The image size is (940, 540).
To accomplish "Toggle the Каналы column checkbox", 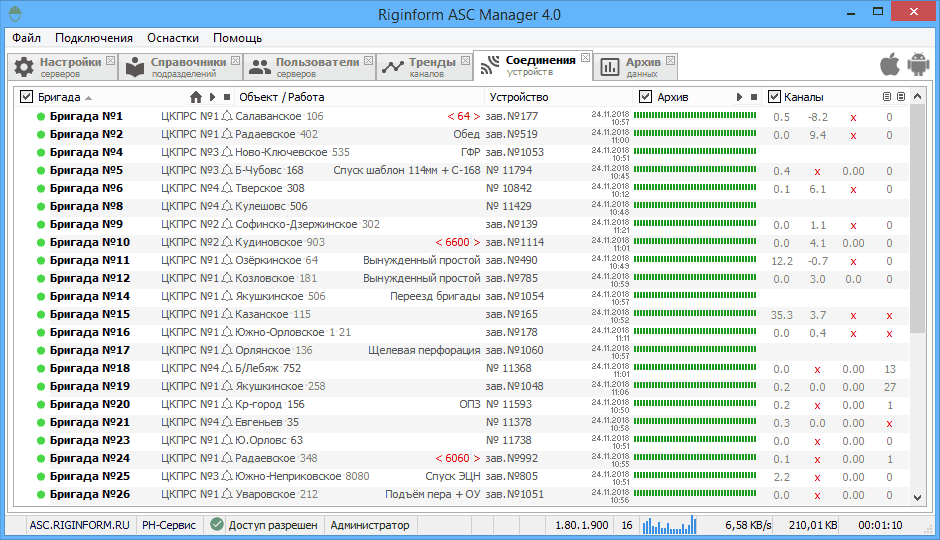I will pyautogui.click(x=774, y=97).
